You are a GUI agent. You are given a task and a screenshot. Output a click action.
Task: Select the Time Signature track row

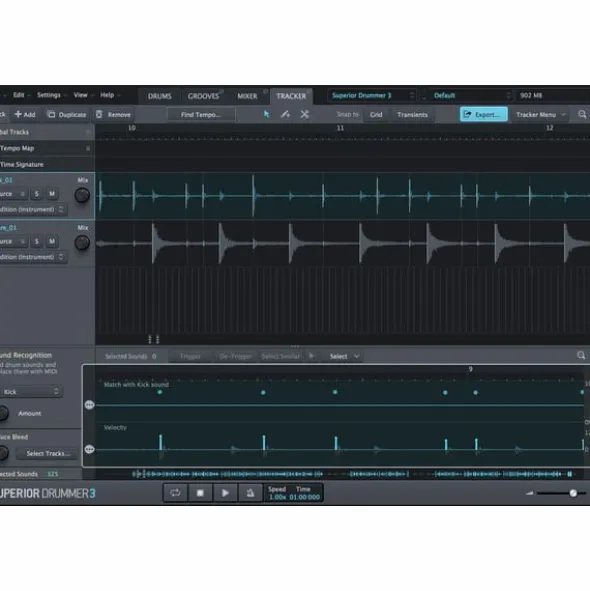[x=47, y=164]
